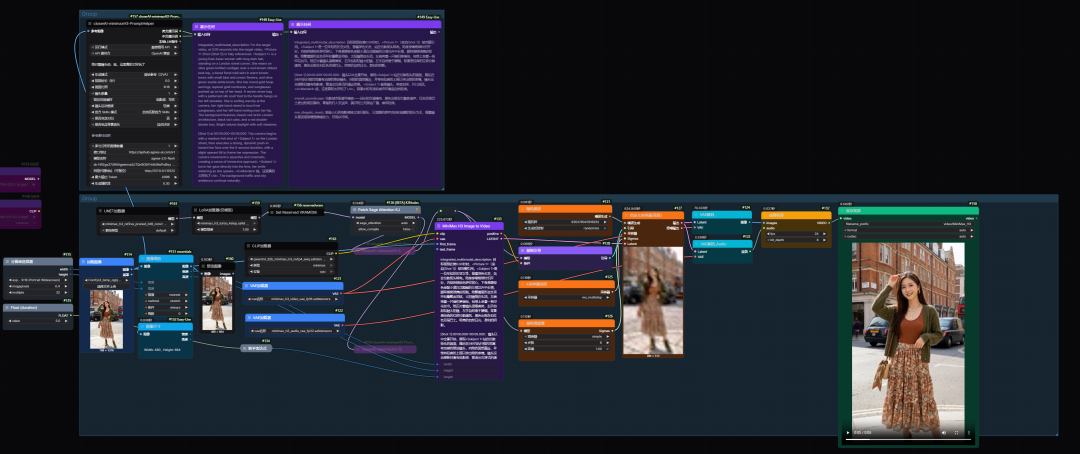
Task: Collapse the LoRA loader node
Action: 196,210
